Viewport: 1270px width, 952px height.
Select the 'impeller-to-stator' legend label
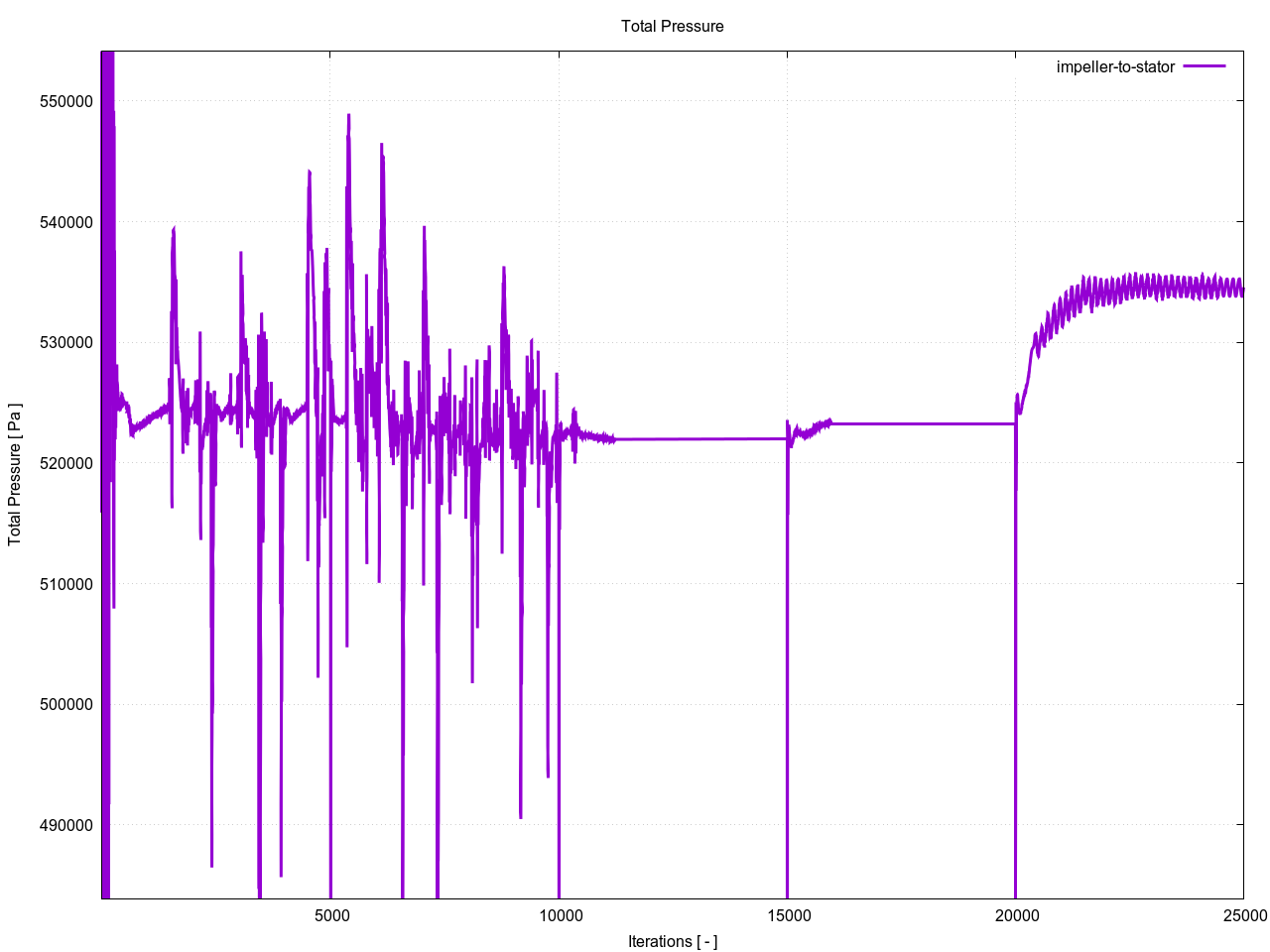[x=1115, y=66]
